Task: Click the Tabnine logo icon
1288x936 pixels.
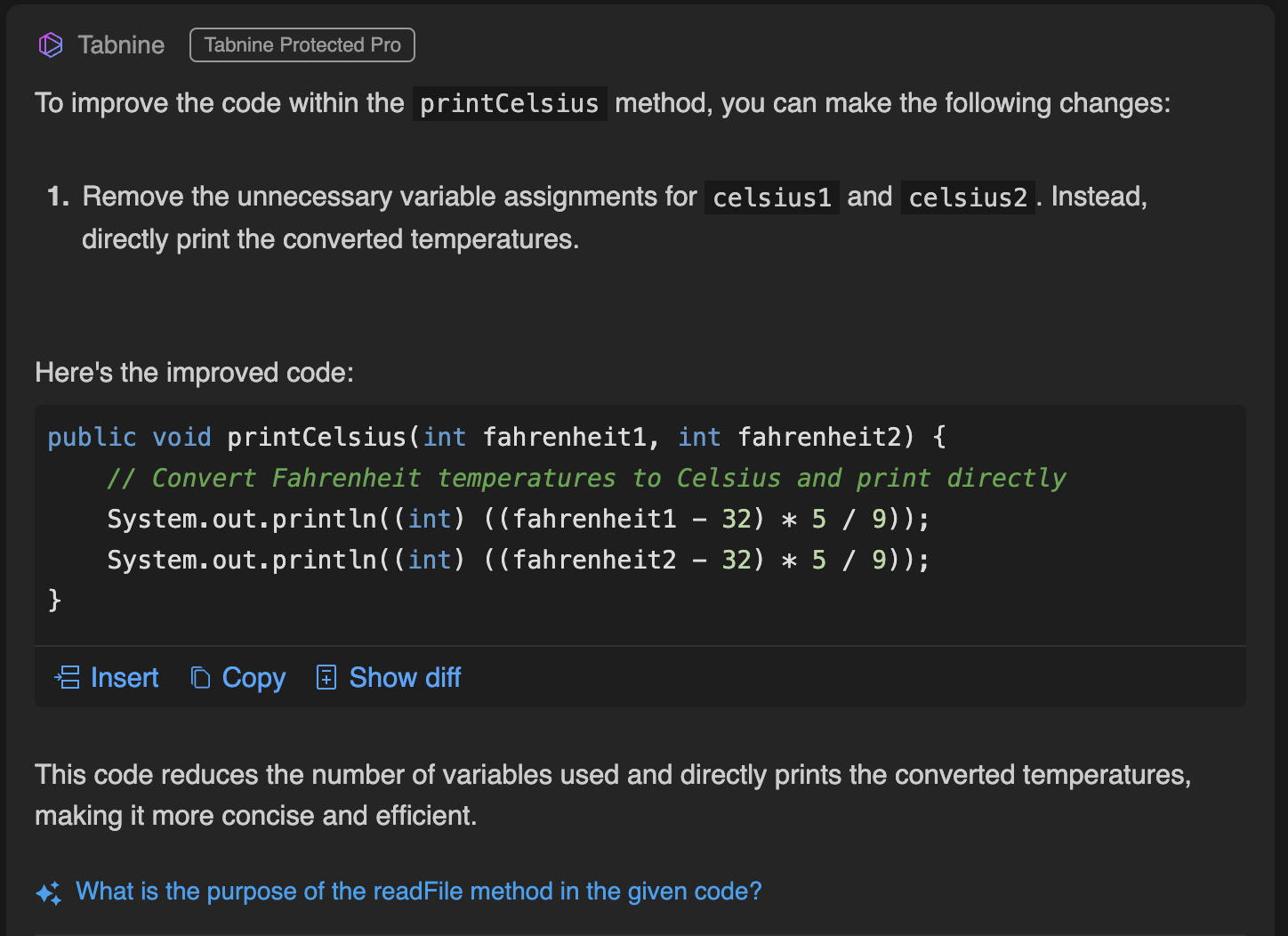Action: pyautogui.click(x=51, y=44)
